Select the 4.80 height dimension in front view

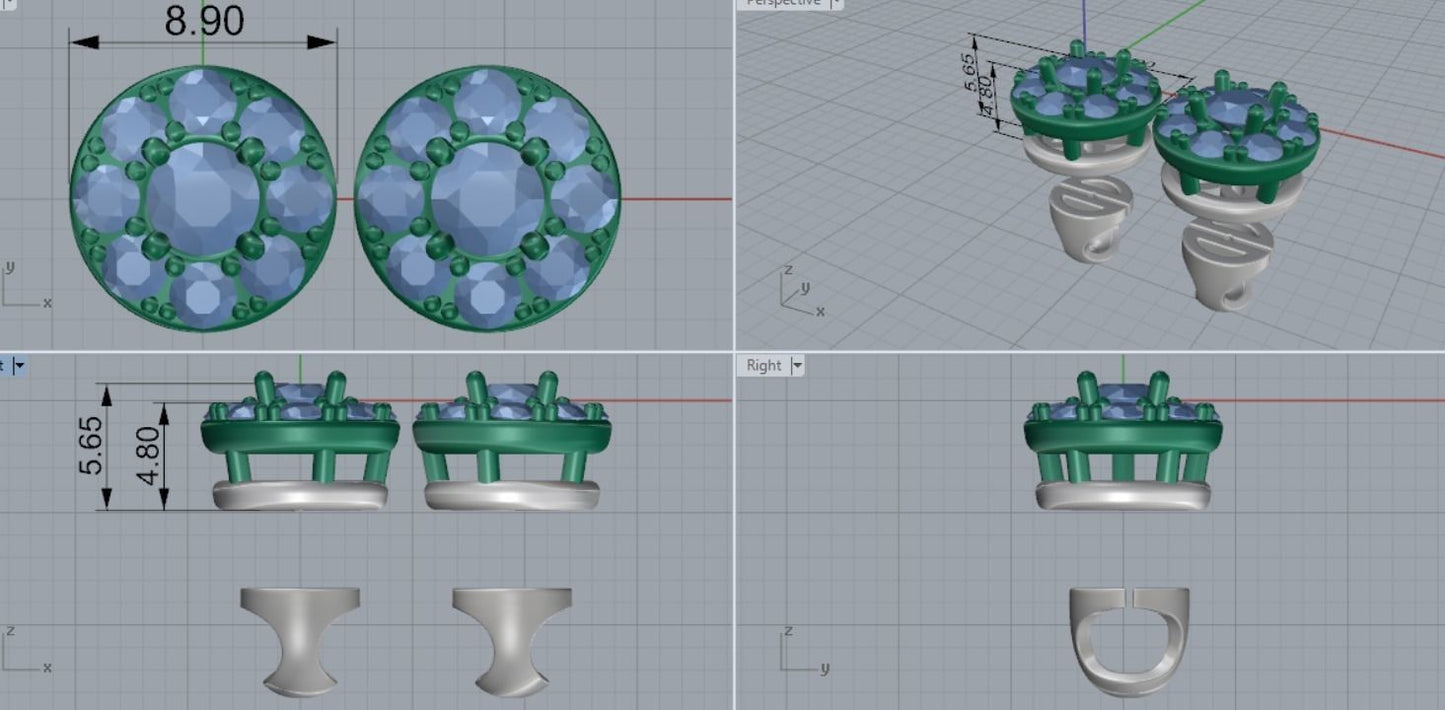tap(146, 456)
